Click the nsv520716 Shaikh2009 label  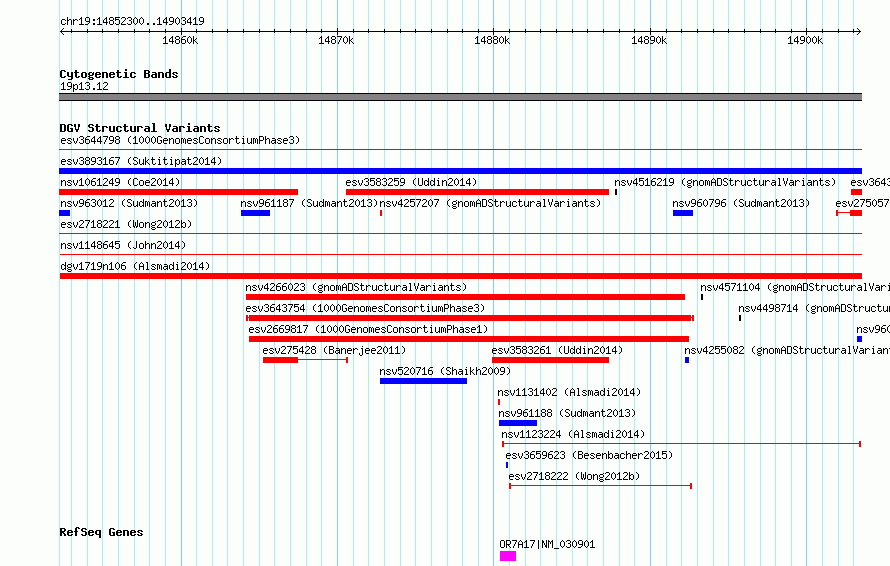coord(445,371)
